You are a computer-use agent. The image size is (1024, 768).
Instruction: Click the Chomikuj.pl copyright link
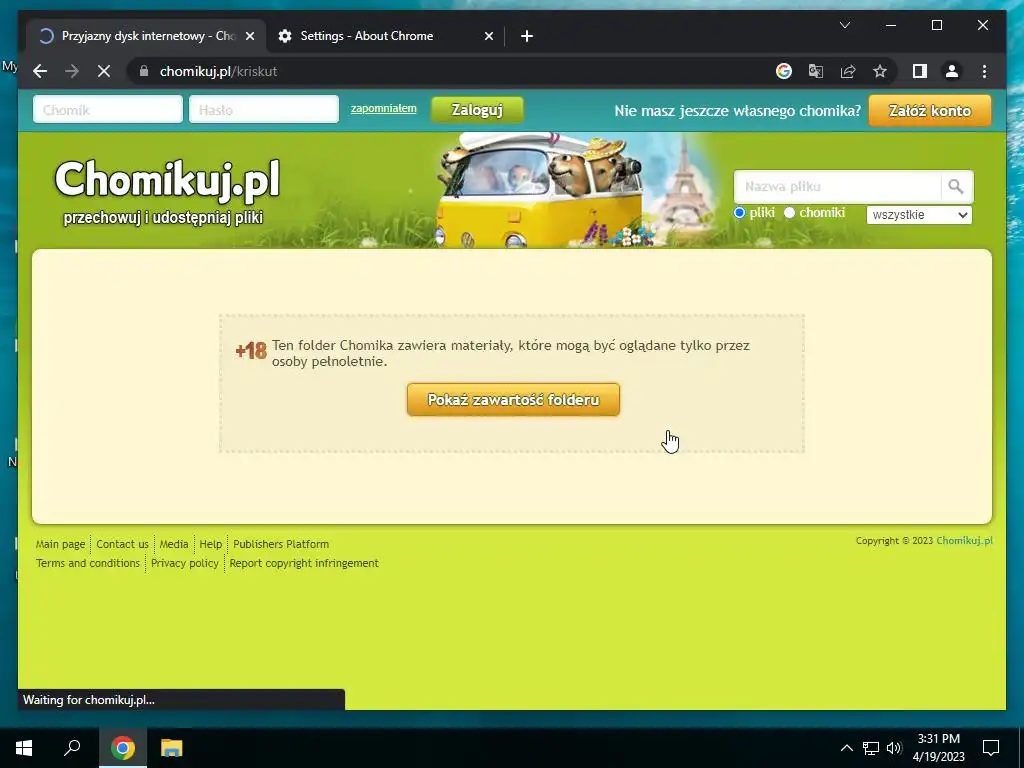[x=965, y=541]
